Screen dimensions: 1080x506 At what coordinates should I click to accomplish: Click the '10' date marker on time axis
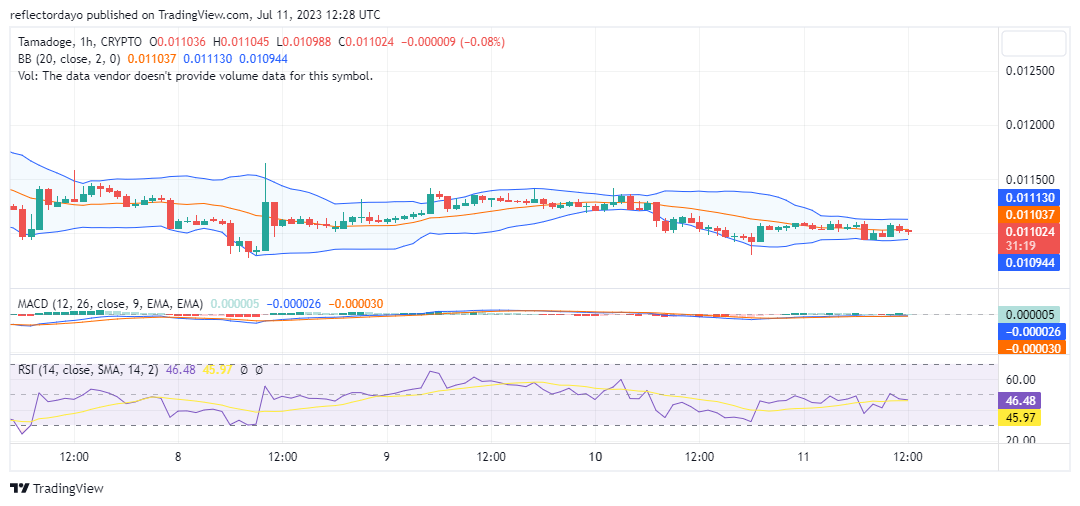click(x=596, y=456)
